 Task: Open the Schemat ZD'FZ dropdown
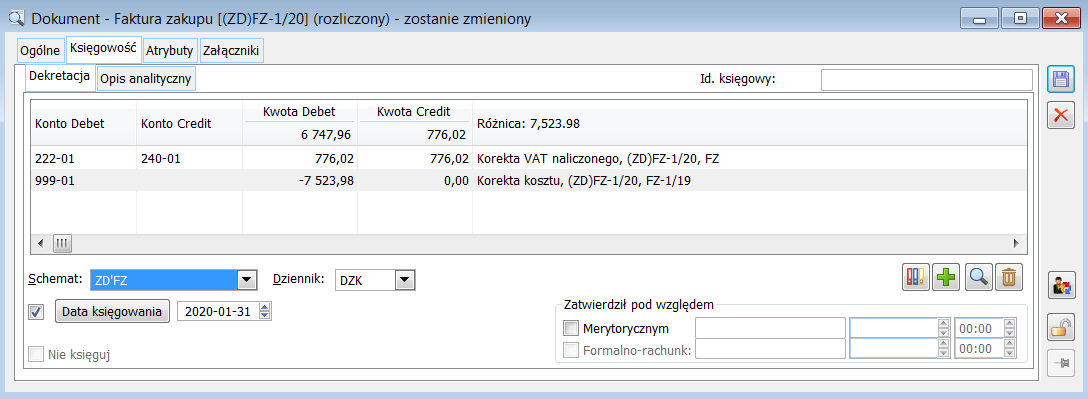click(246, 280)
